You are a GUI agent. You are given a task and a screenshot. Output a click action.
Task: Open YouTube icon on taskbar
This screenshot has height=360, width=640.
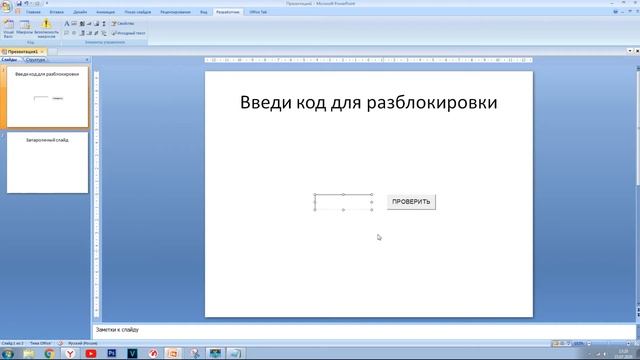(91, 353)
